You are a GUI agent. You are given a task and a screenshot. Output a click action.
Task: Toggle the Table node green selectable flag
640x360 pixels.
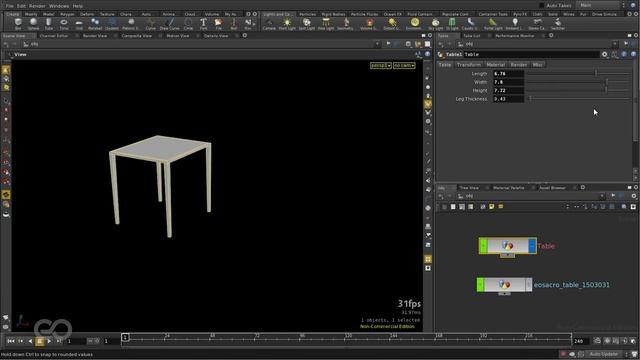coord(483,246)
